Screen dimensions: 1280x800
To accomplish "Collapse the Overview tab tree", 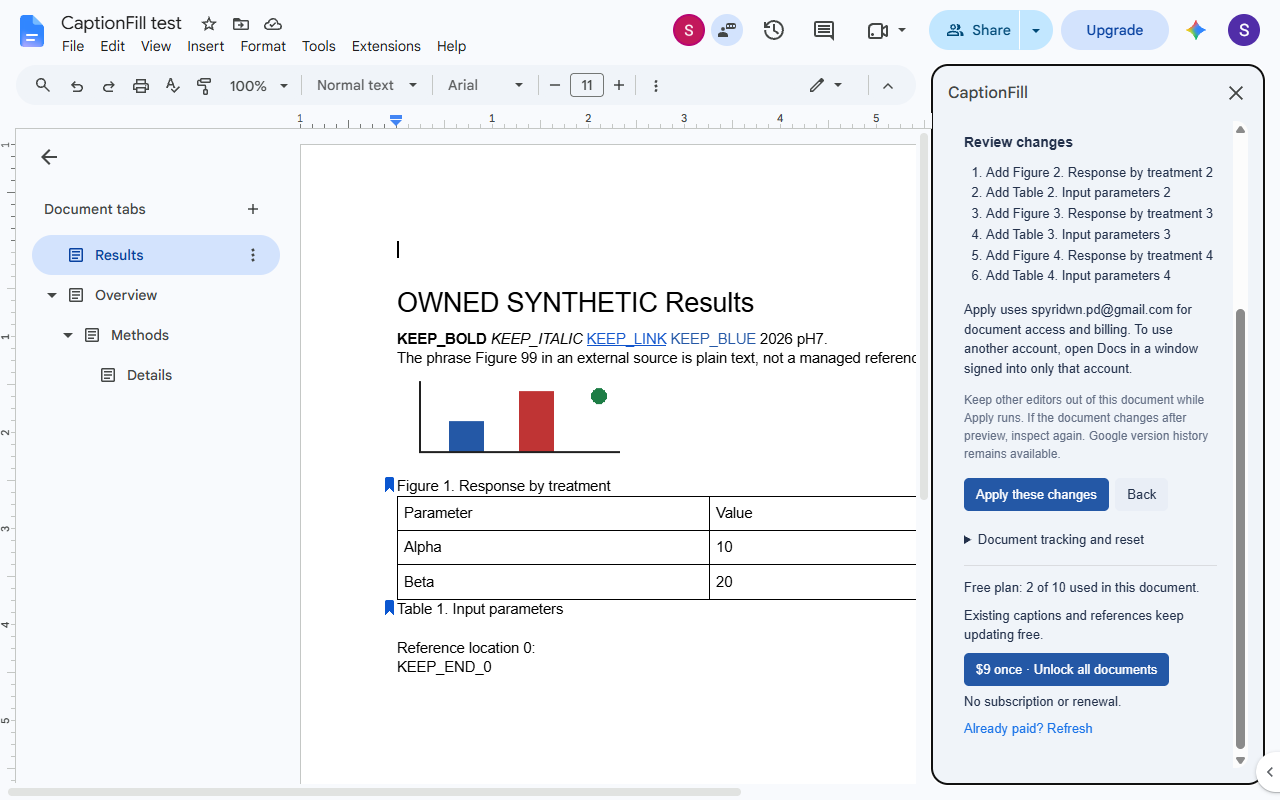I will click(x=52, y=295).
